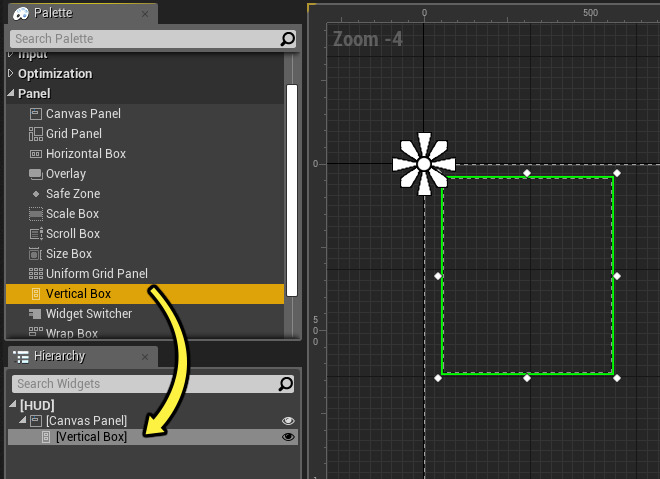Viewport: 660px width, 479px height.
Task: Select the Grid Panel icon
Action: (x=36, y=134)
